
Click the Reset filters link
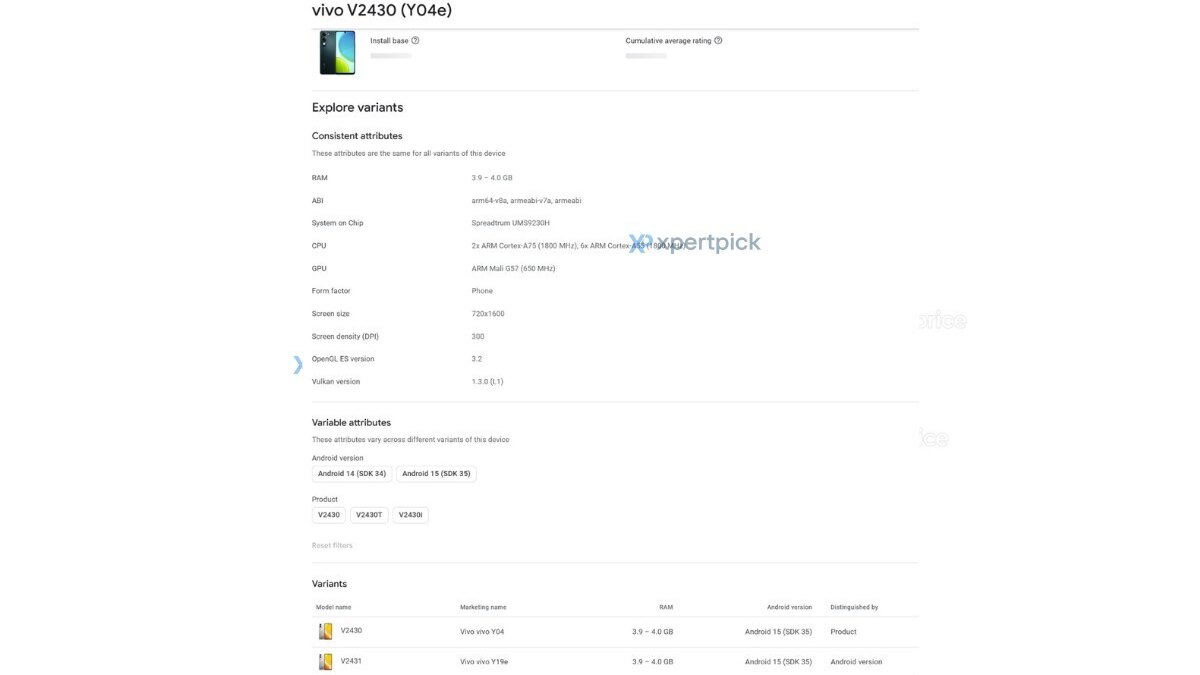pyautogui.click(x=332, y=546)
